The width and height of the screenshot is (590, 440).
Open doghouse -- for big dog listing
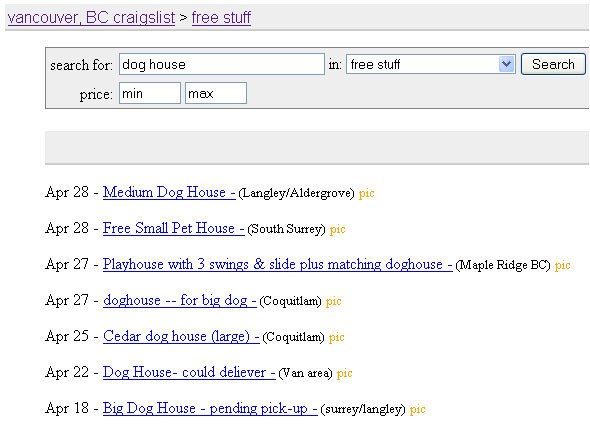pos(179,300)
